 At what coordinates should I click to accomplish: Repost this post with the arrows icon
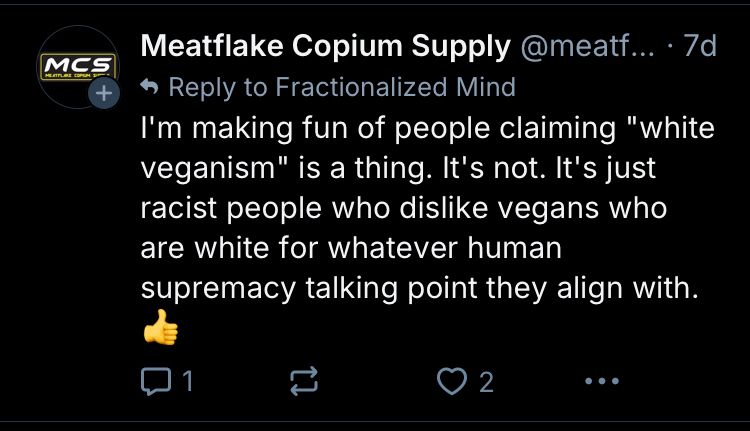tap(304, 381)
